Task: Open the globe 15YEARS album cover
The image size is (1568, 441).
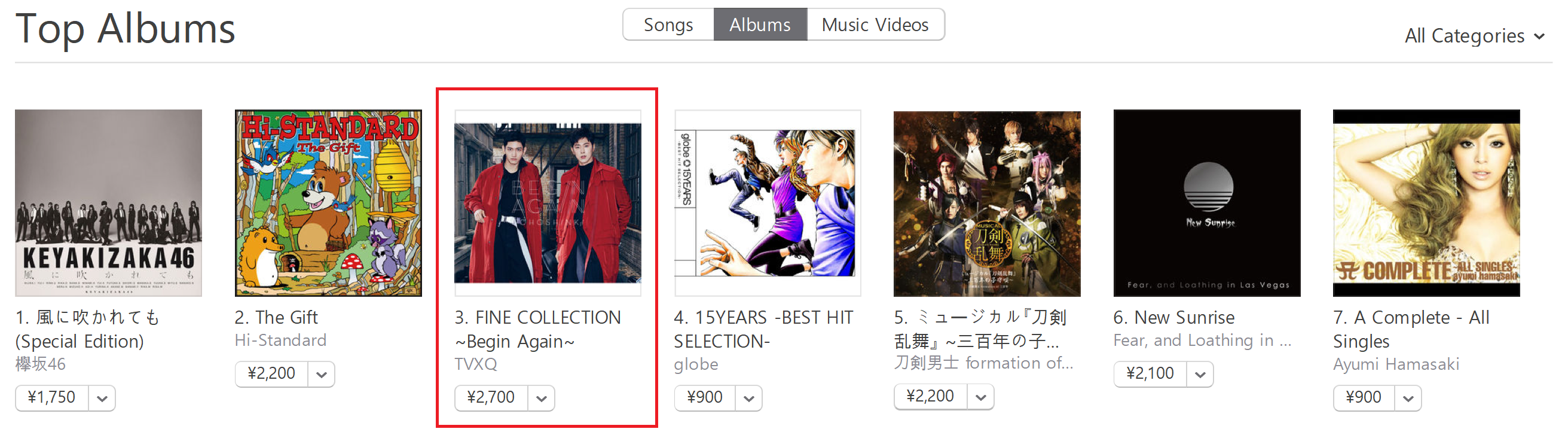Action: tap(768, 203)
